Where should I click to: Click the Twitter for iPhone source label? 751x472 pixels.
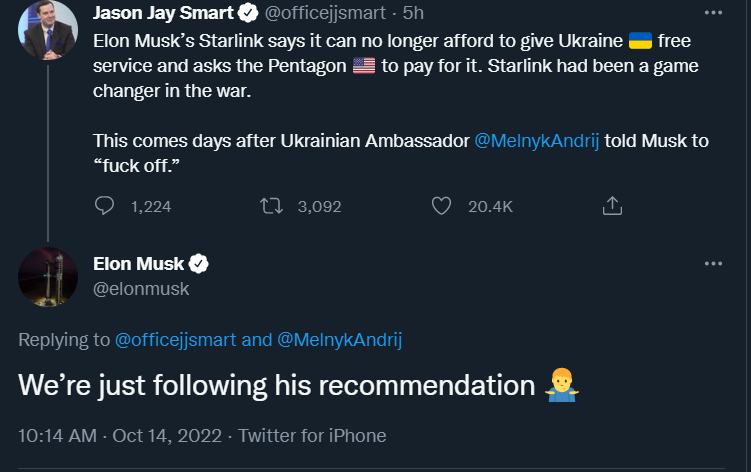(311, 436)
